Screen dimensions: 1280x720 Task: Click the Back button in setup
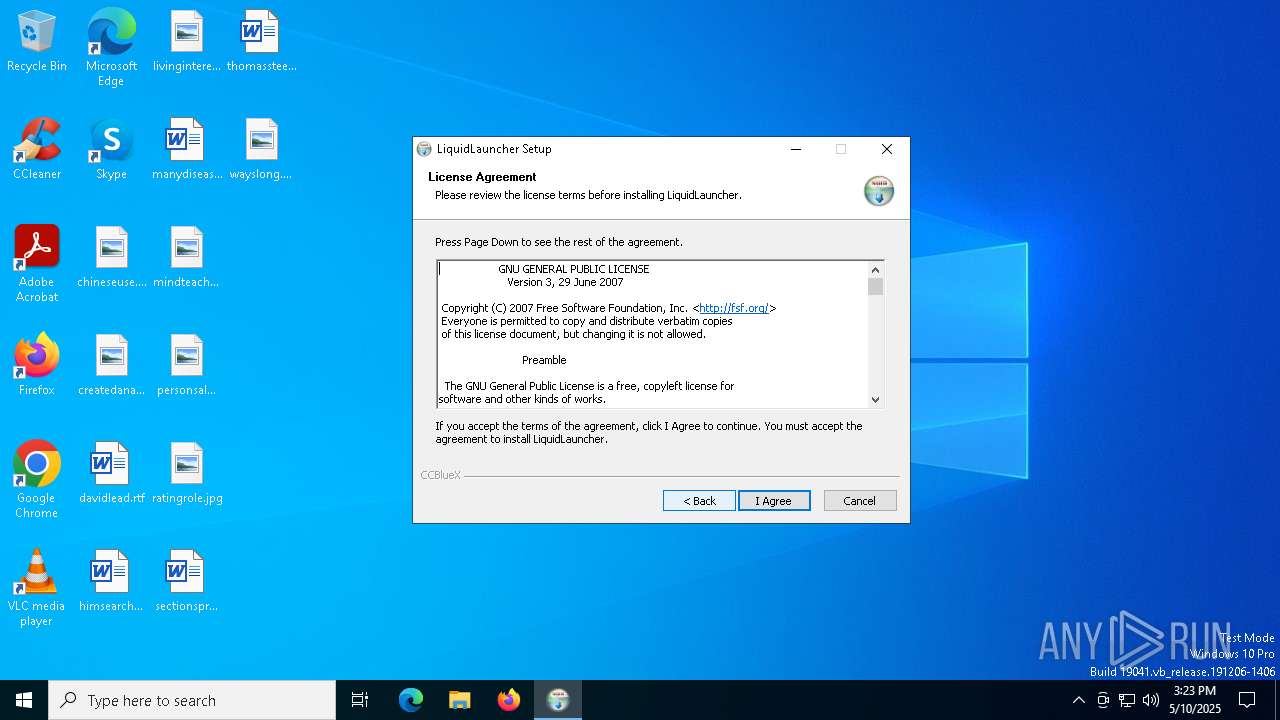click(x=699, y=500)
